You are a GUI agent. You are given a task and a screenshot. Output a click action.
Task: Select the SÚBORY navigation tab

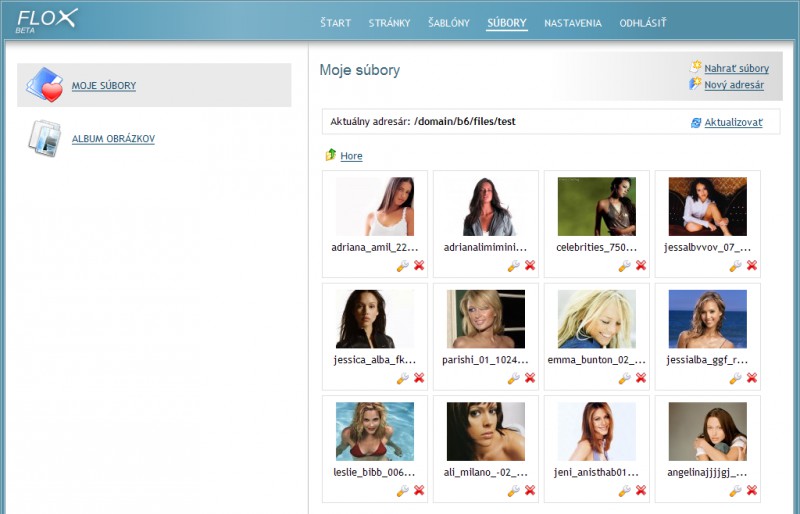tap(507, 23)
